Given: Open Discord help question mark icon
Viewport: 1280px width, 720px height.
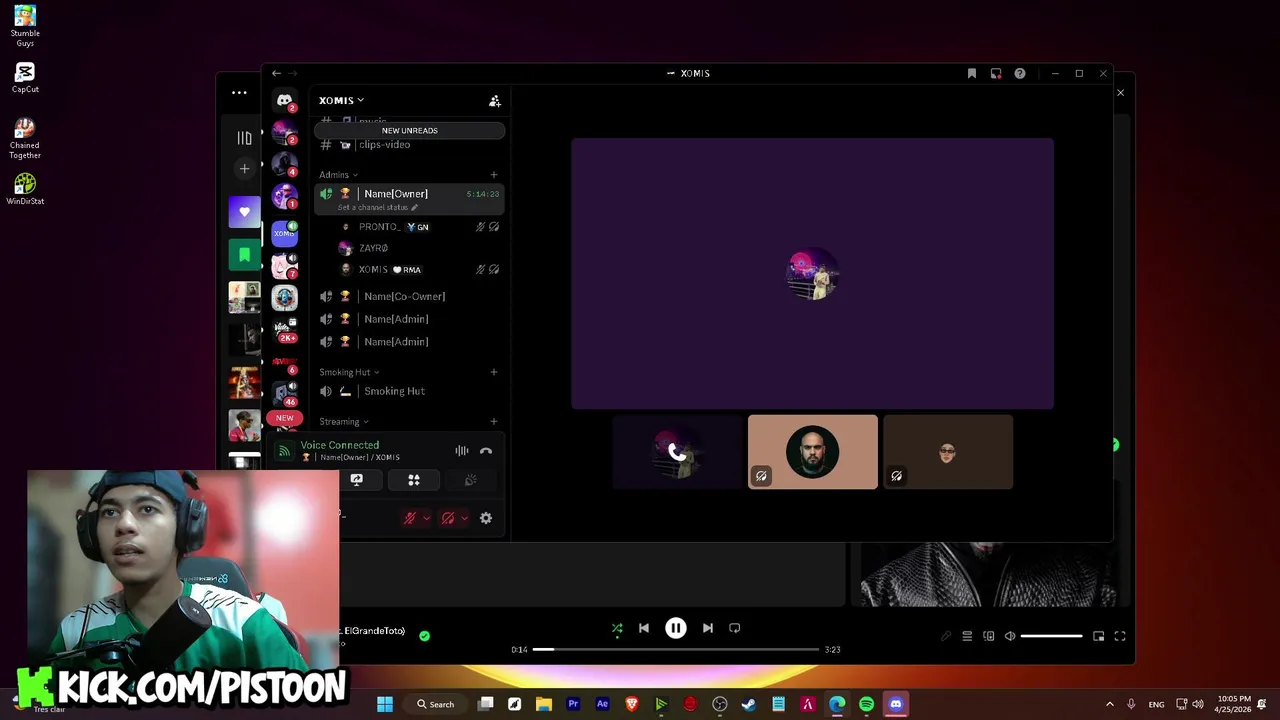Looking at the screenshot, I should pyautogui.click(x=1020, y=73).
